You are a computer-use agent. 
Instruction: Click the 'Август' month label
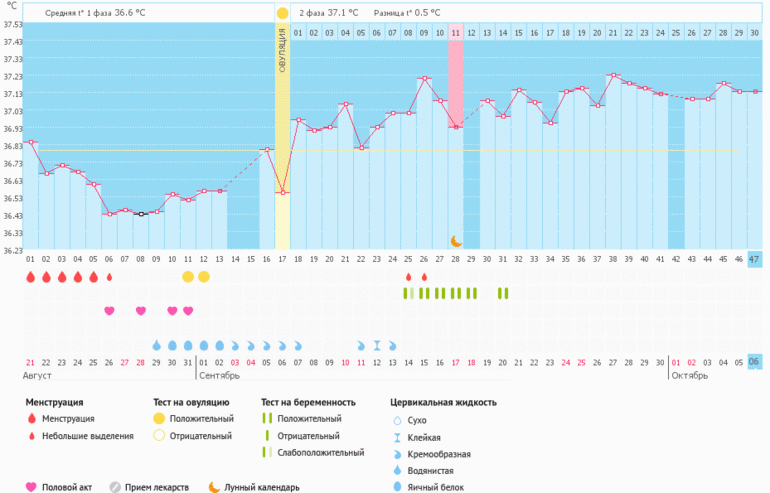pyautogui.click(x=37, y=376)
